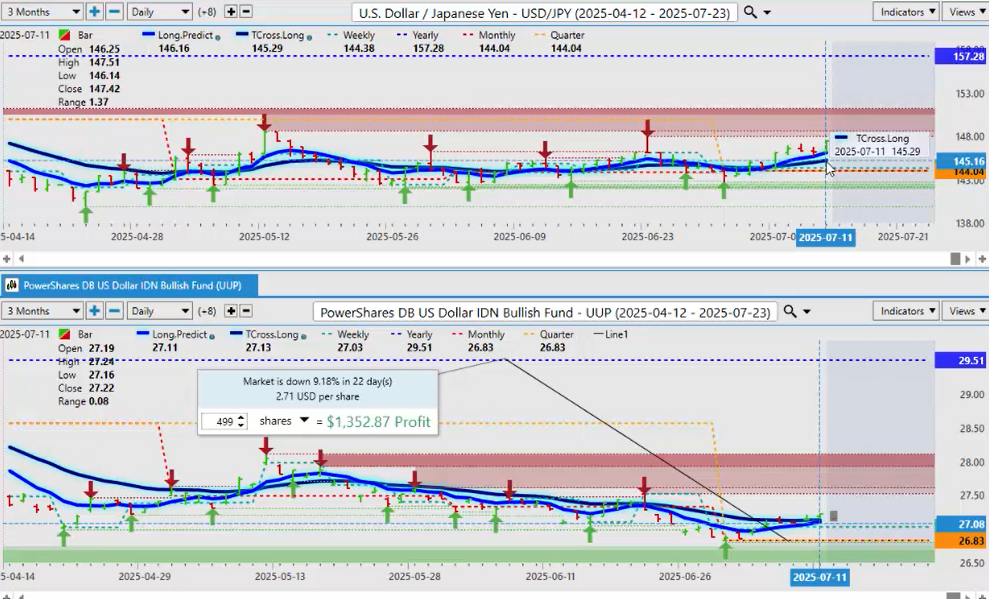The image size is (989, 599).
Task: Click the zoom-out minus icon on USD/JPY chart
Action: pos(114,12)
